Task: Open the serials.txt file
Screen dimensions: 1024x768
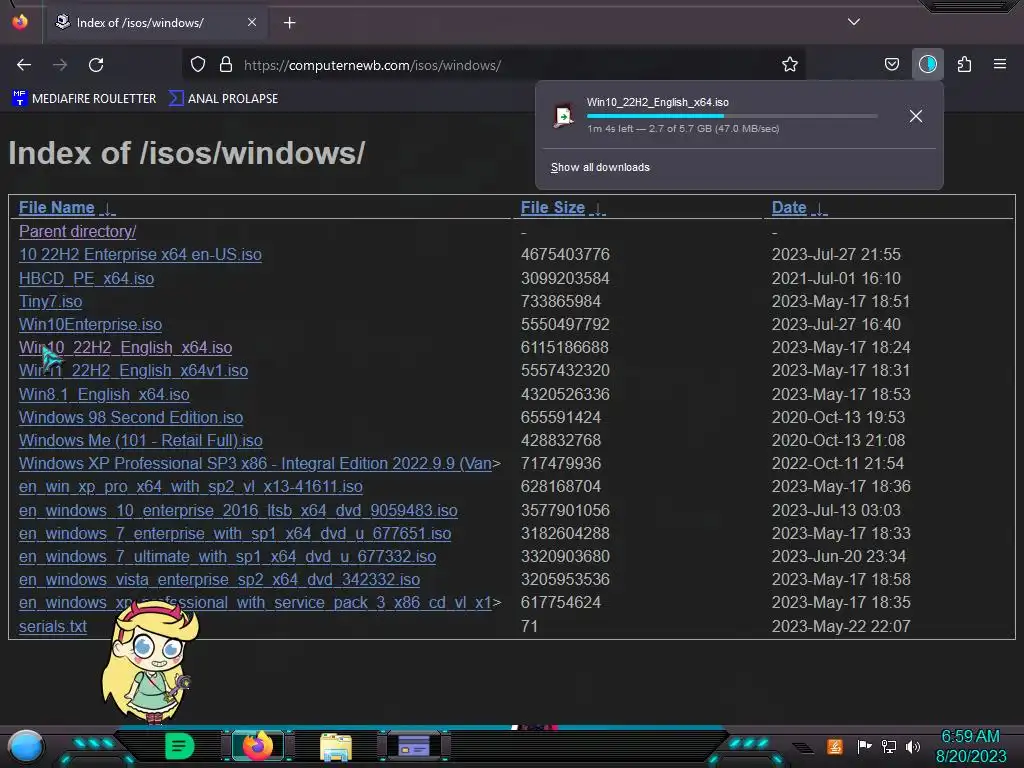Action: pyautogui.click(x=53, y=626)
